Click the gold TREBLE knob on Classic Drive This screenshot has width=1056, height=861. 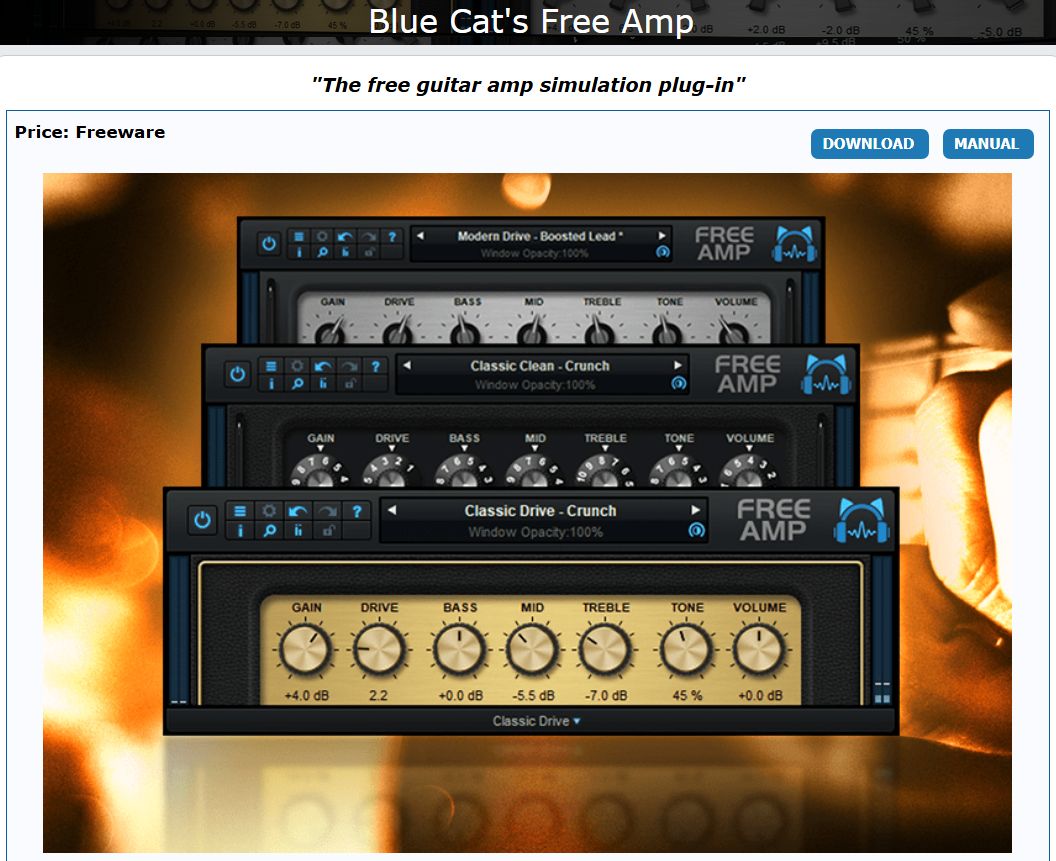pyautogui.click(x=605, y=650)
